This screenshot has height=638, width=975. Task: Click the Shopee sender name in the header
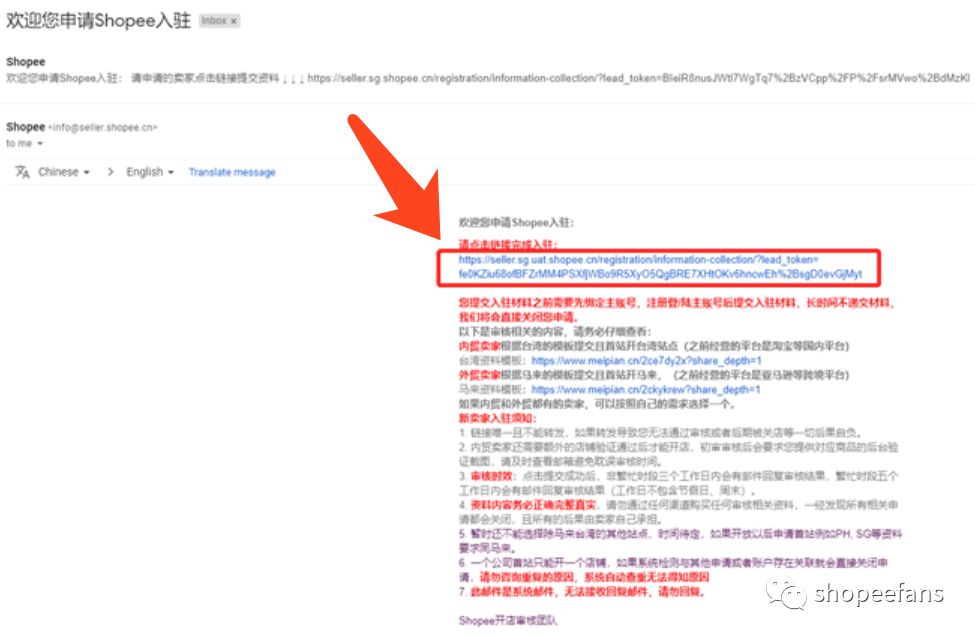(x=25, y=62)
